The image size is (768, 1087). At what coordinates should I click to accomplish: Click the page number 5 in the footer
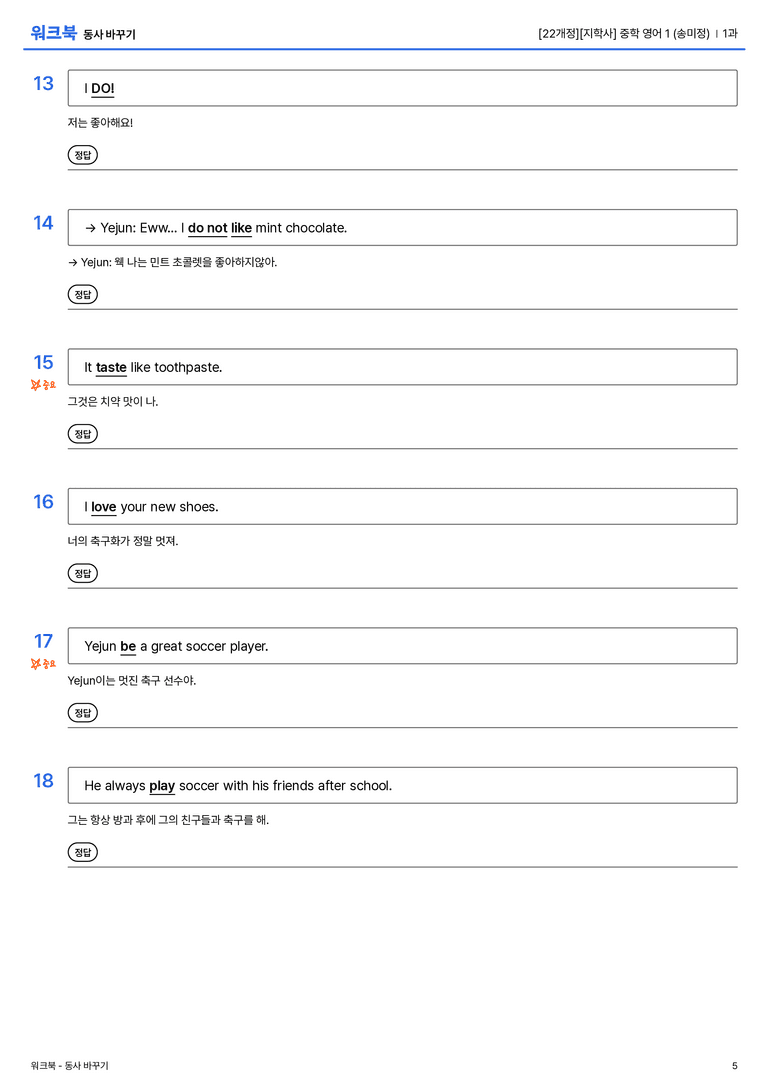pos(735,1066)
